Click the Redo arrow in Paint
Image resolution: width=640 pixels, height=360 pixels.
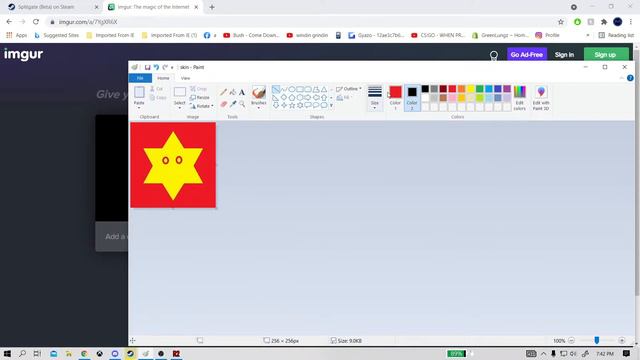tap(165, 67)
